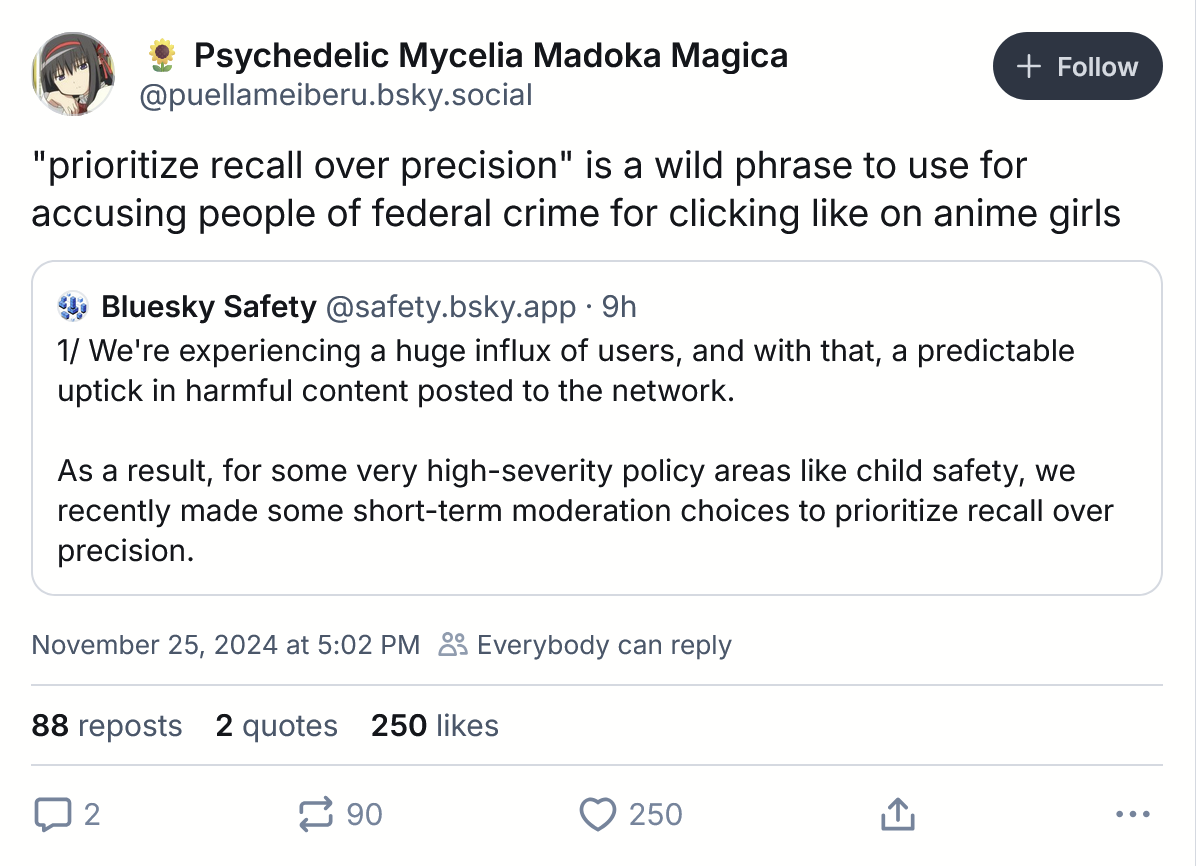Click the Everybody can reply people icon
1196x866 pixels.
pyautogui.click(x=453, y=645)
